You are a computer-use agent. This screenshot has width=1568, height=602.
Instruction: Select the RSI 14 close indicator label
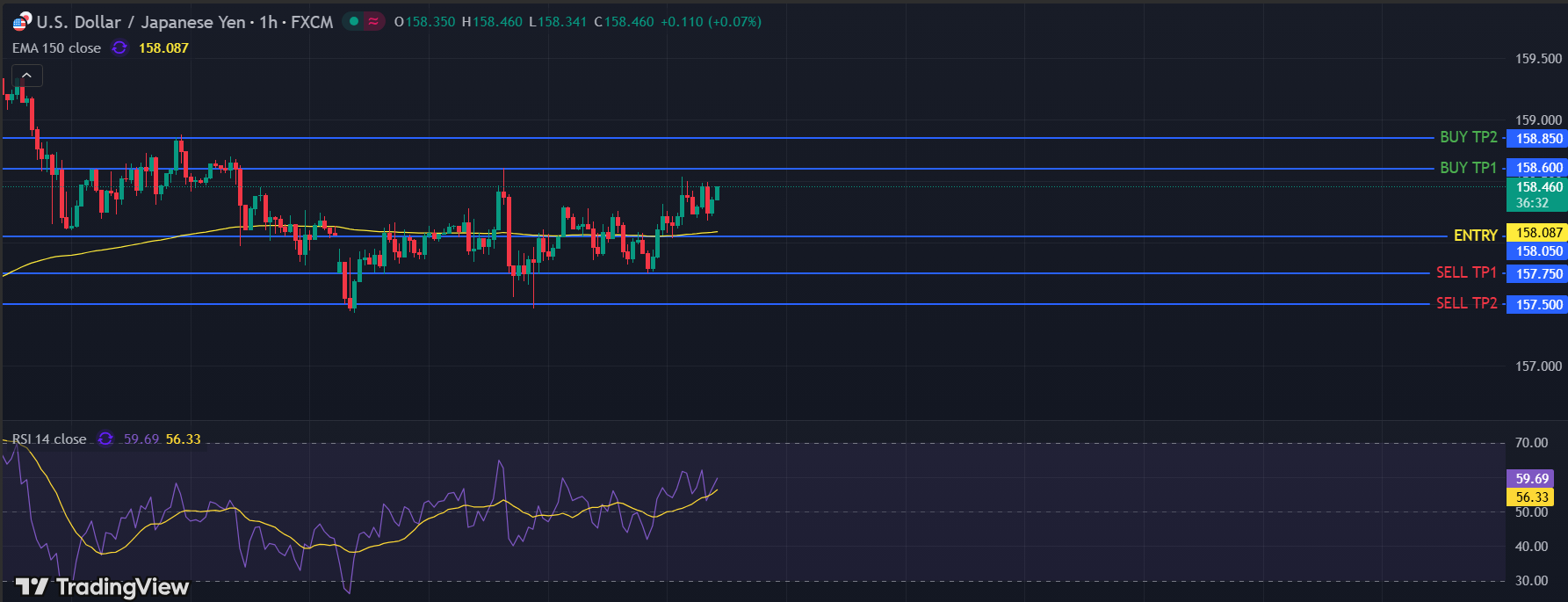coord(49,439)
